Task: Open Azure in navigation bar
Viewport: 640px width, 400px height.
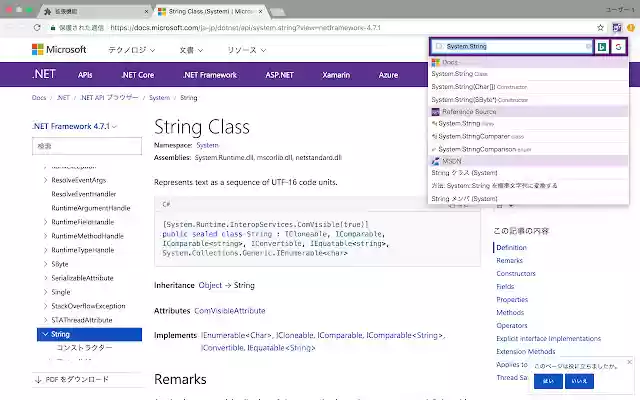Action: (x=388, y=75)
